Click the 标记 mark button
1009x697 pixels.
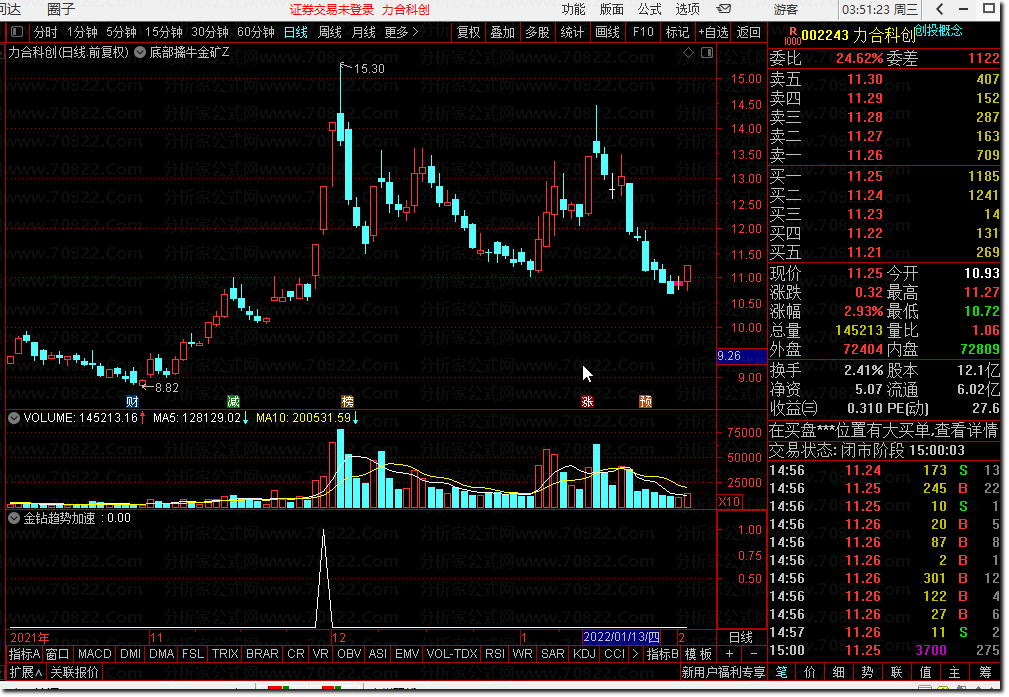(677, 32)
